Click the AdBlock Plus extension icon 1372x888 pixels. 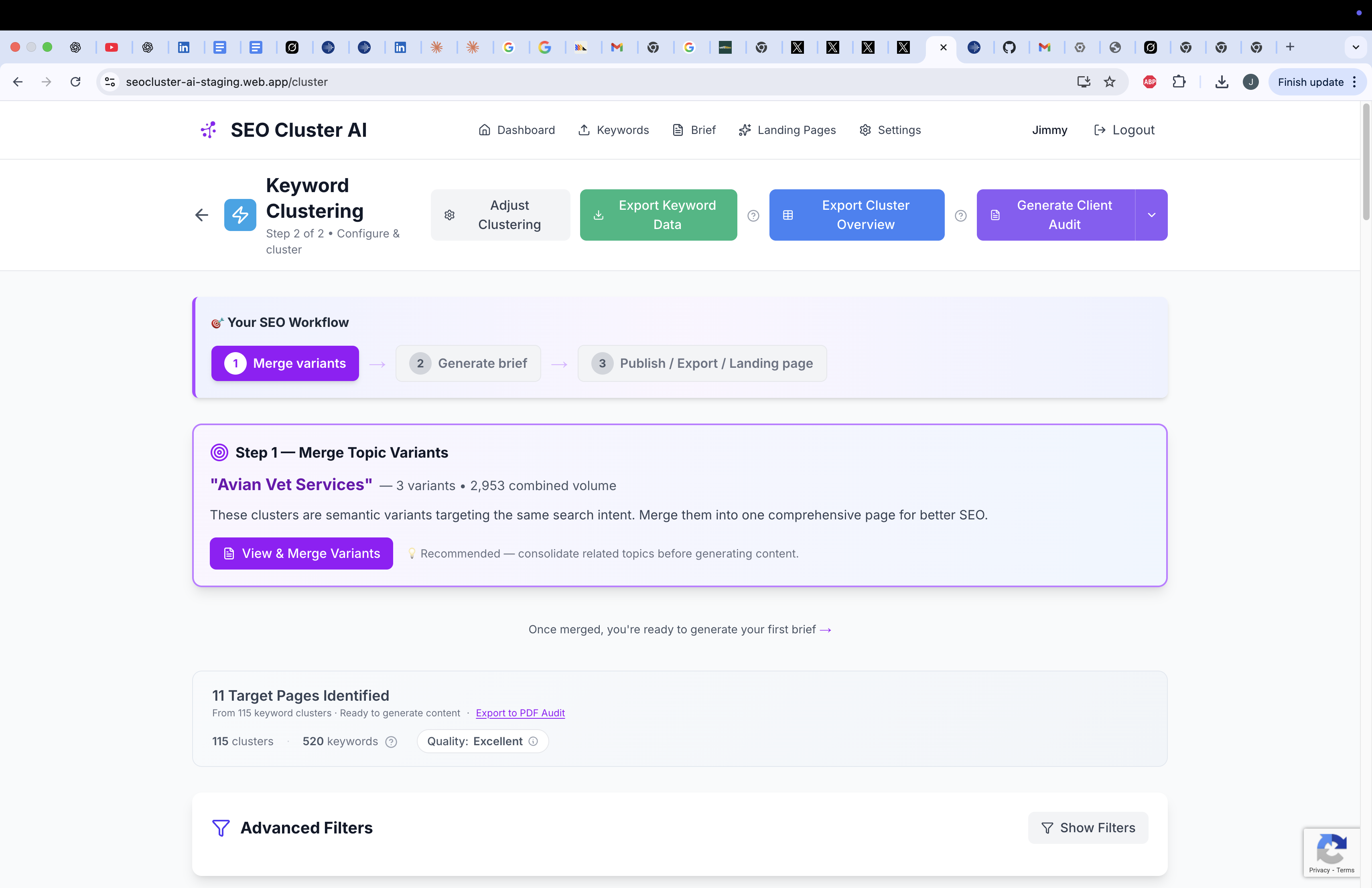coord(1149,82)
